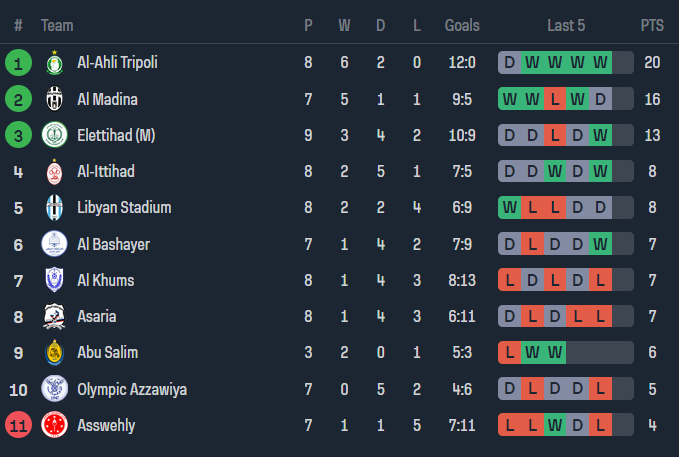This screenshot has height=457, width=679.
Task: Click the Libyan Stadium team crest
Action: [54, 208]
